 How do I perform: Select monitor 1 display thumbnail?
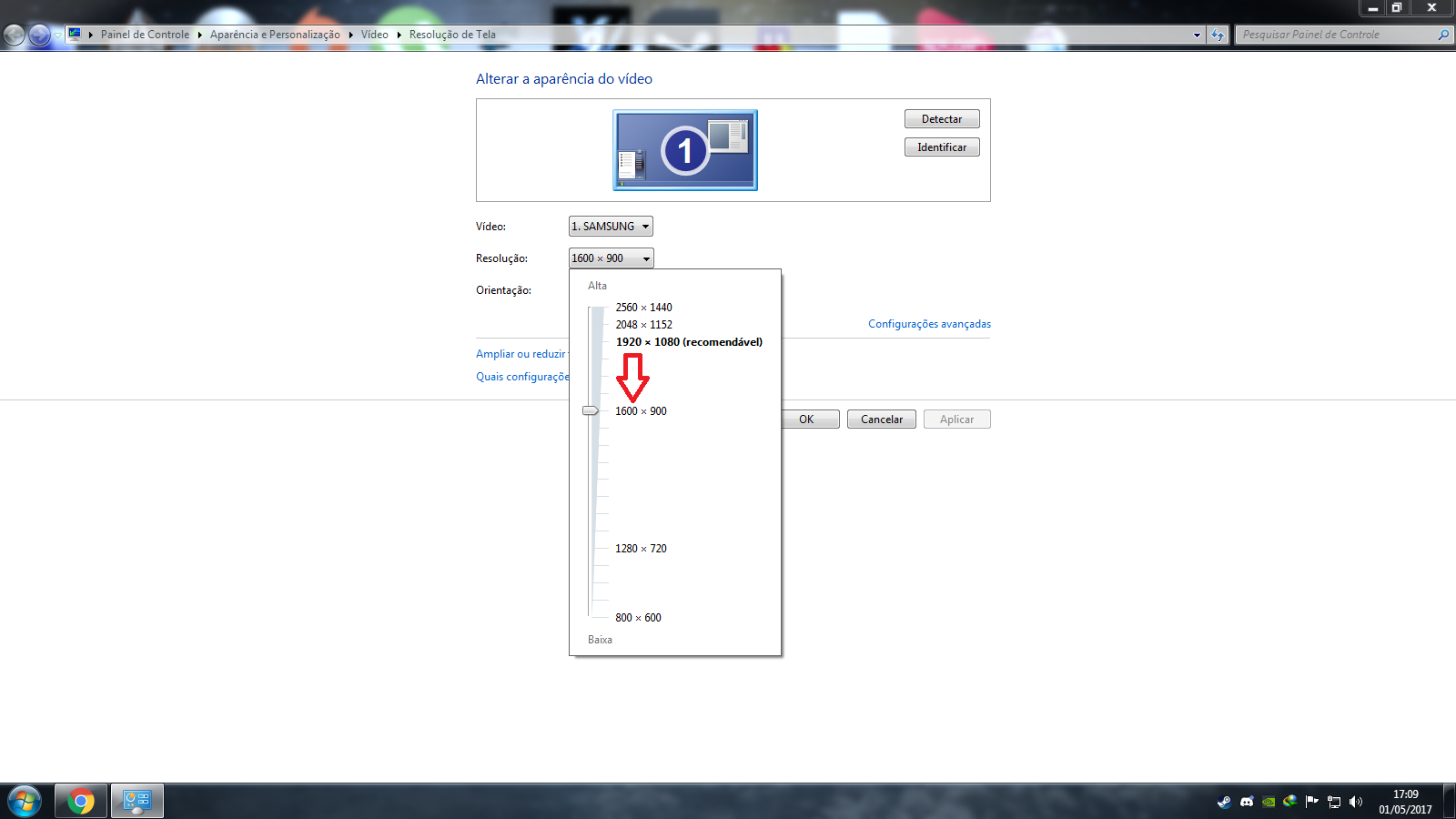[x=685, y=150]
